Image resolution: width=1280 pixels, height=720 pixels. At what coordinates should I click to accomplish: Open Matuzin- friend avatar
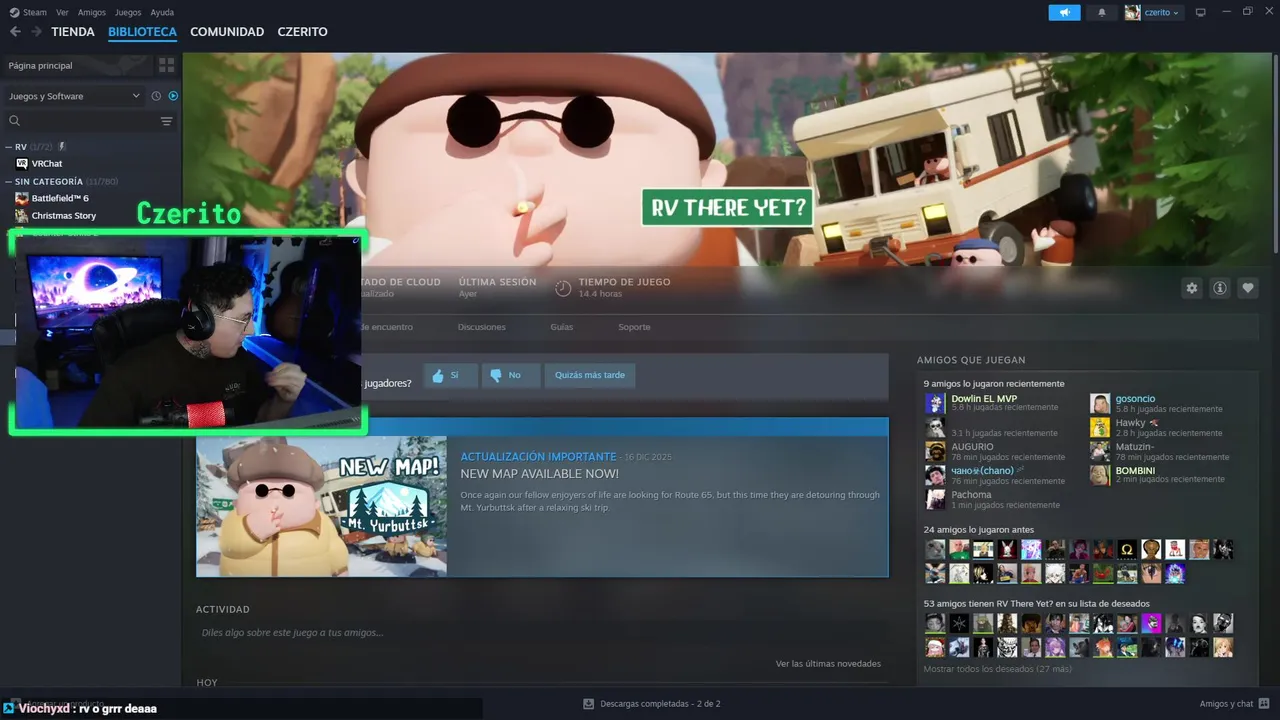click(1100, 451)
